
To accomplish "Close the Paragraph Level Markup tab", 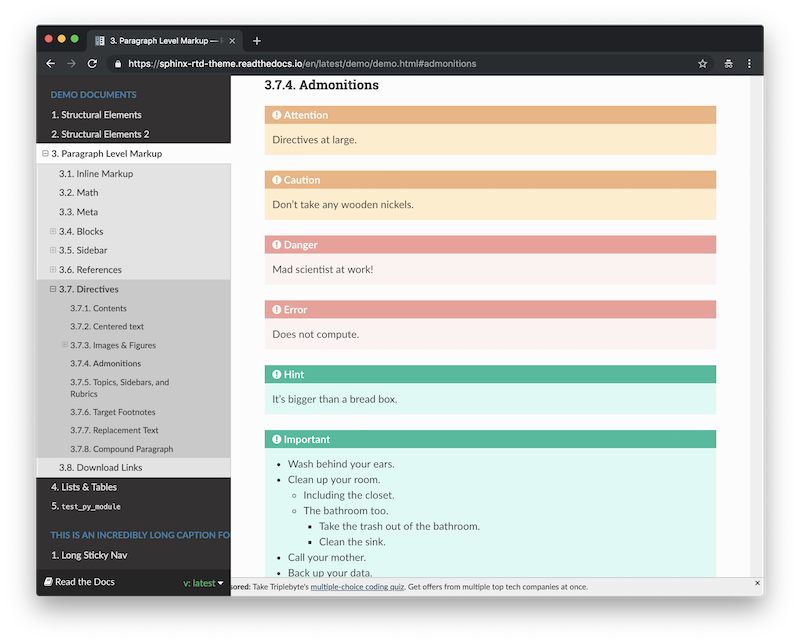I will [233, 41].
